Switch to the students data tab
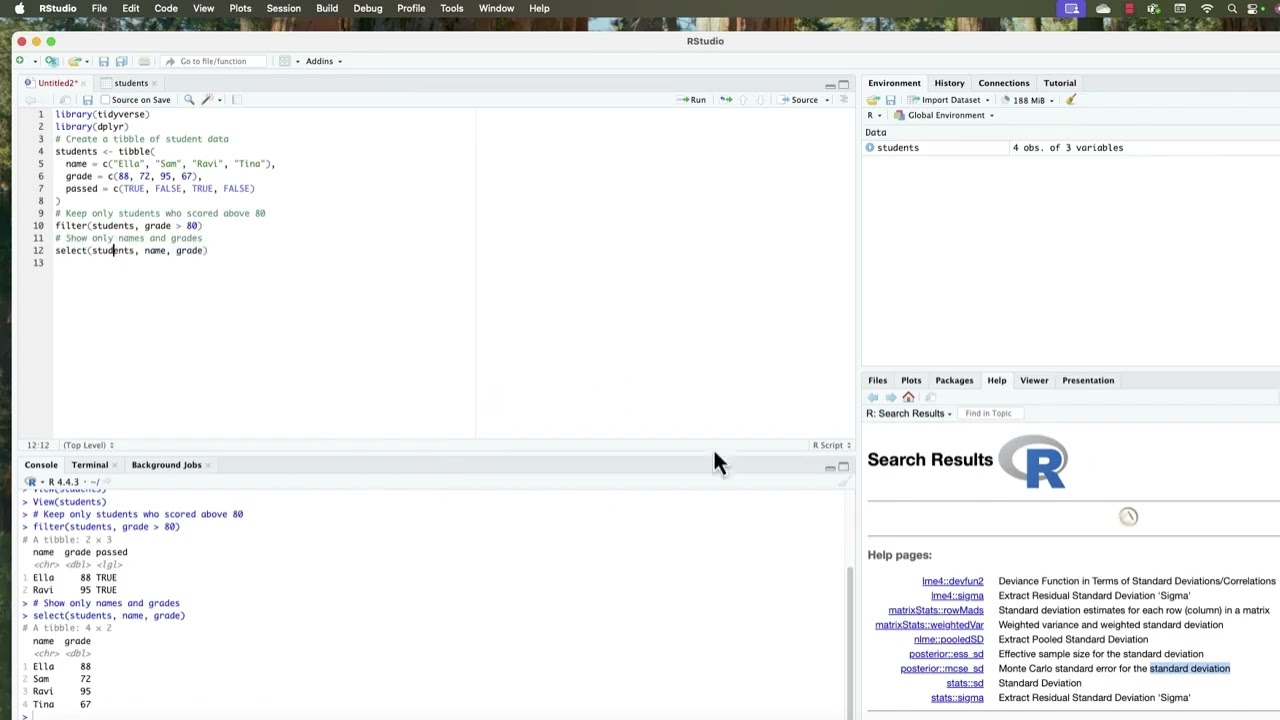The image size is (1280, 720). click(x=131, y=83)
